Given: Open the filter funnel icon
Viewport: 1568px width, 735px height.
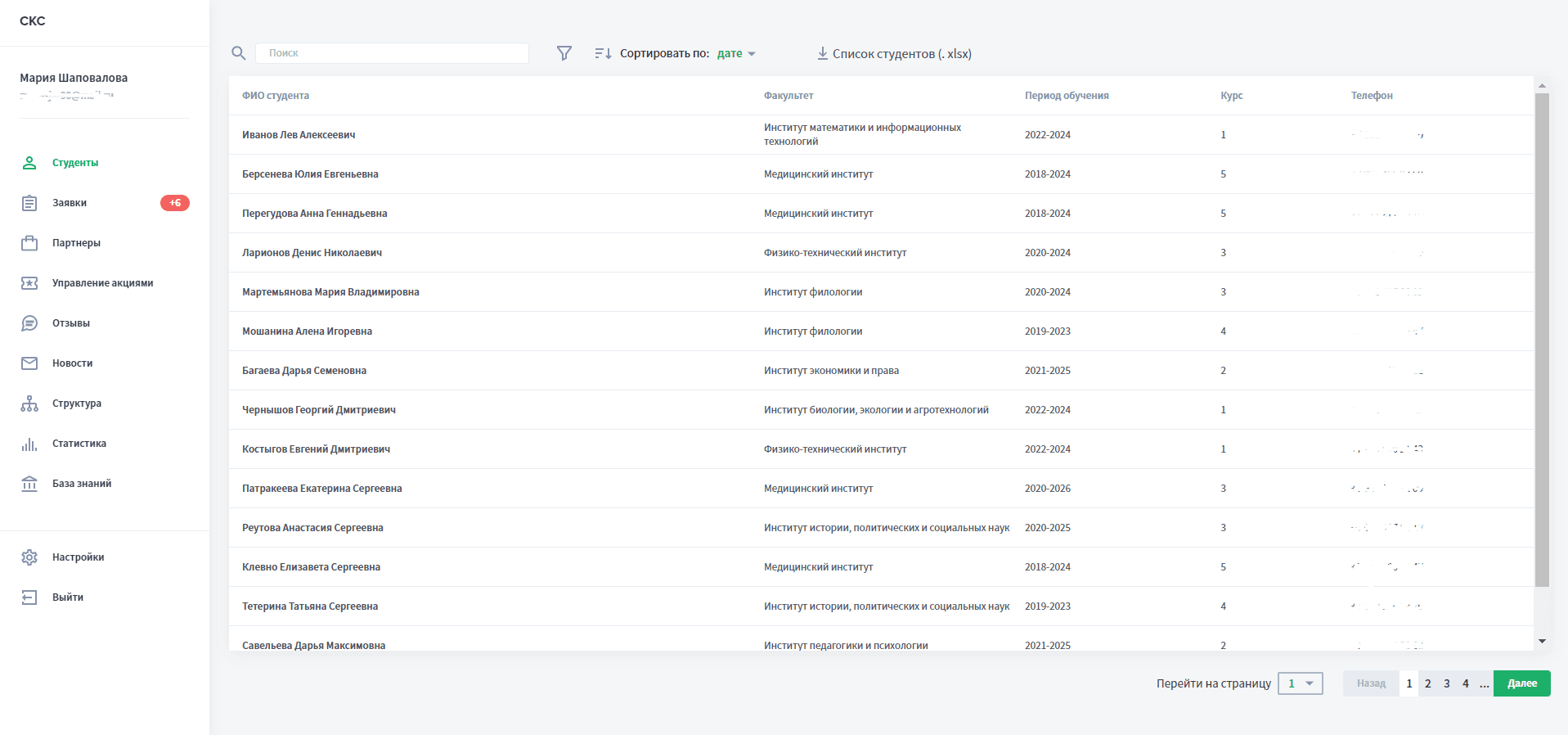Looking at the screenshot, I should 564,53.
